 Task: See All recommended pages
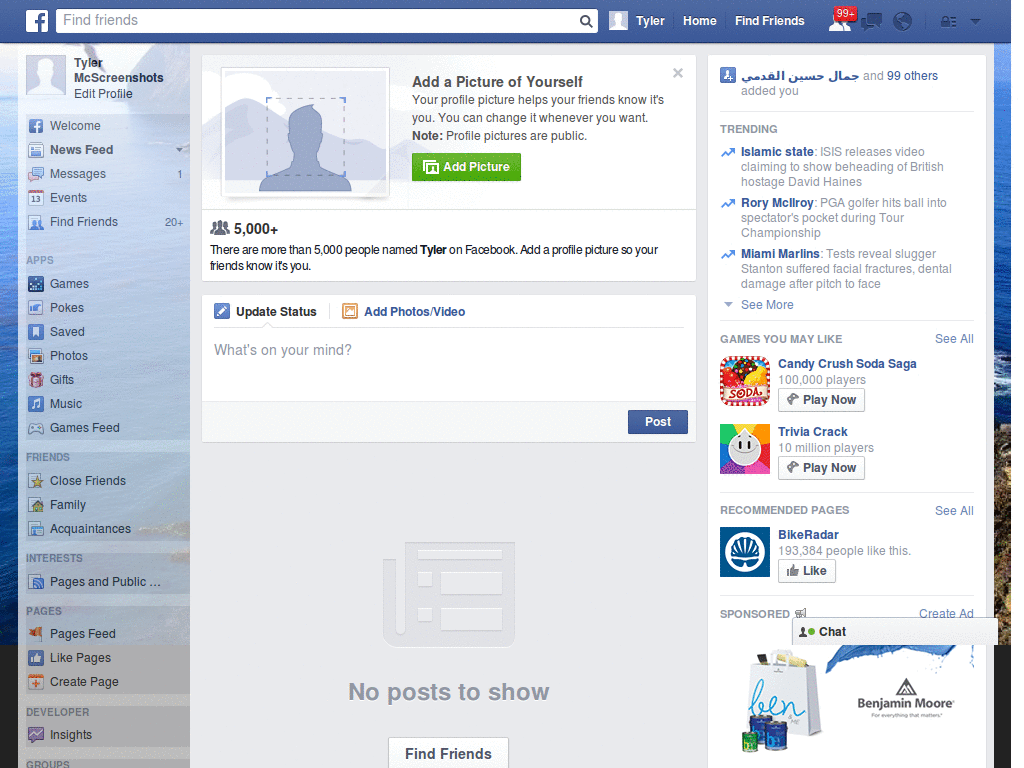(953, 511)
